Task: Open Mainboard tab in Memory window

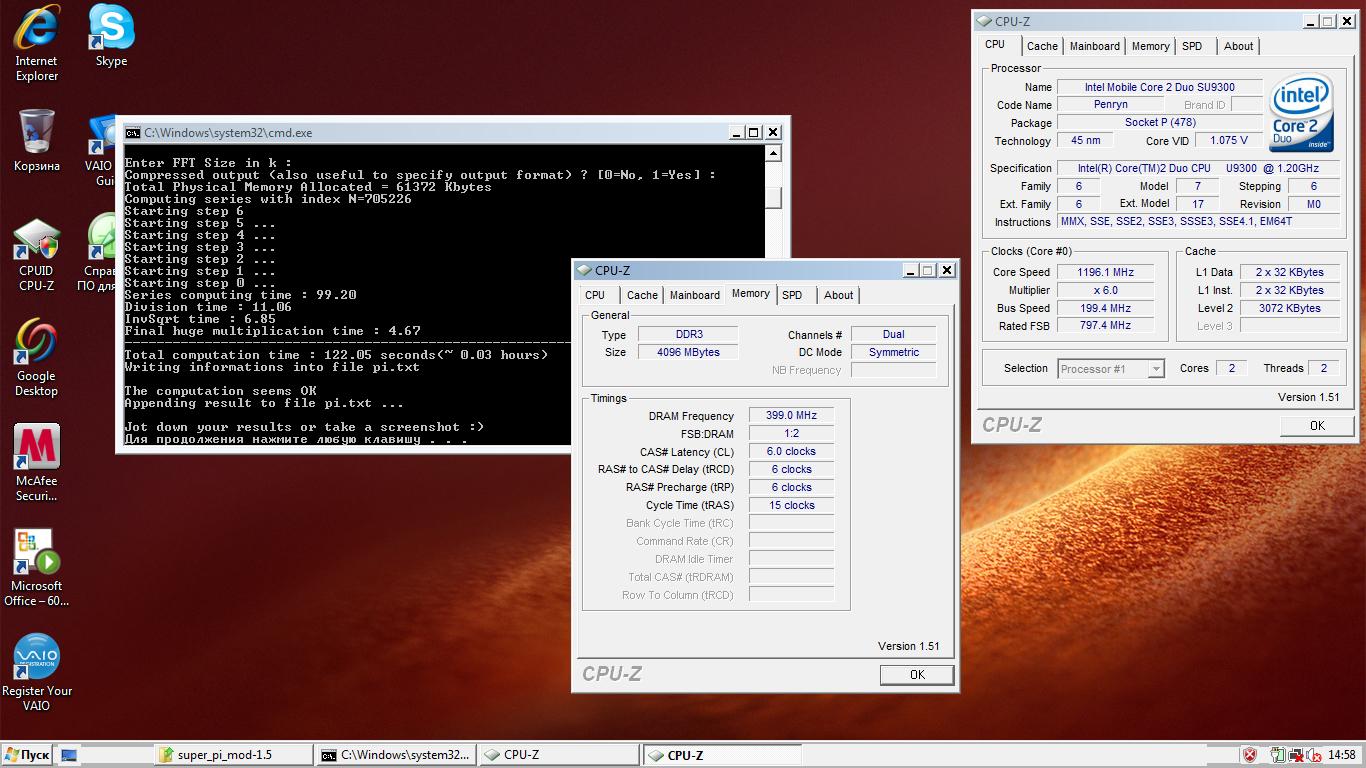Action: (695, 295)
